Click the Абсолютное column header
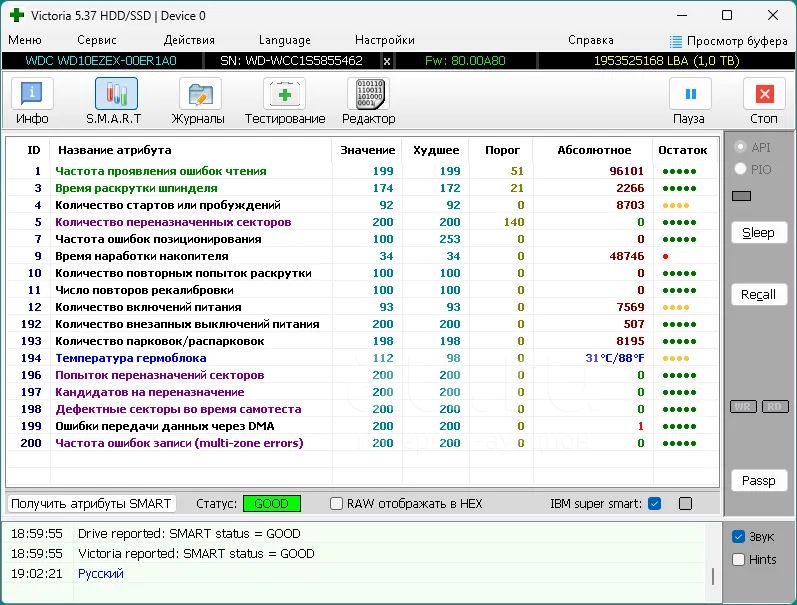The width and height of the screenshot is (797, 605). click(594, 150)
